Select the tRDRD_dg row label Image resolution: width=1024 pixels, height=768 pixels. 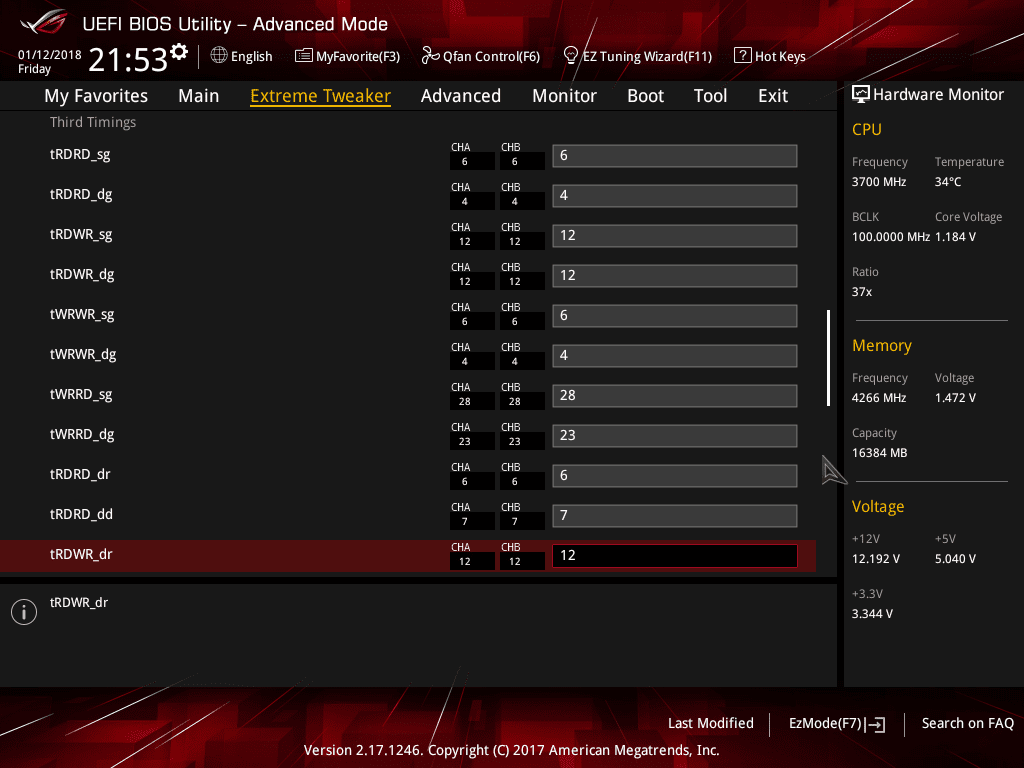pyautogui.click(x=81, y=195)
